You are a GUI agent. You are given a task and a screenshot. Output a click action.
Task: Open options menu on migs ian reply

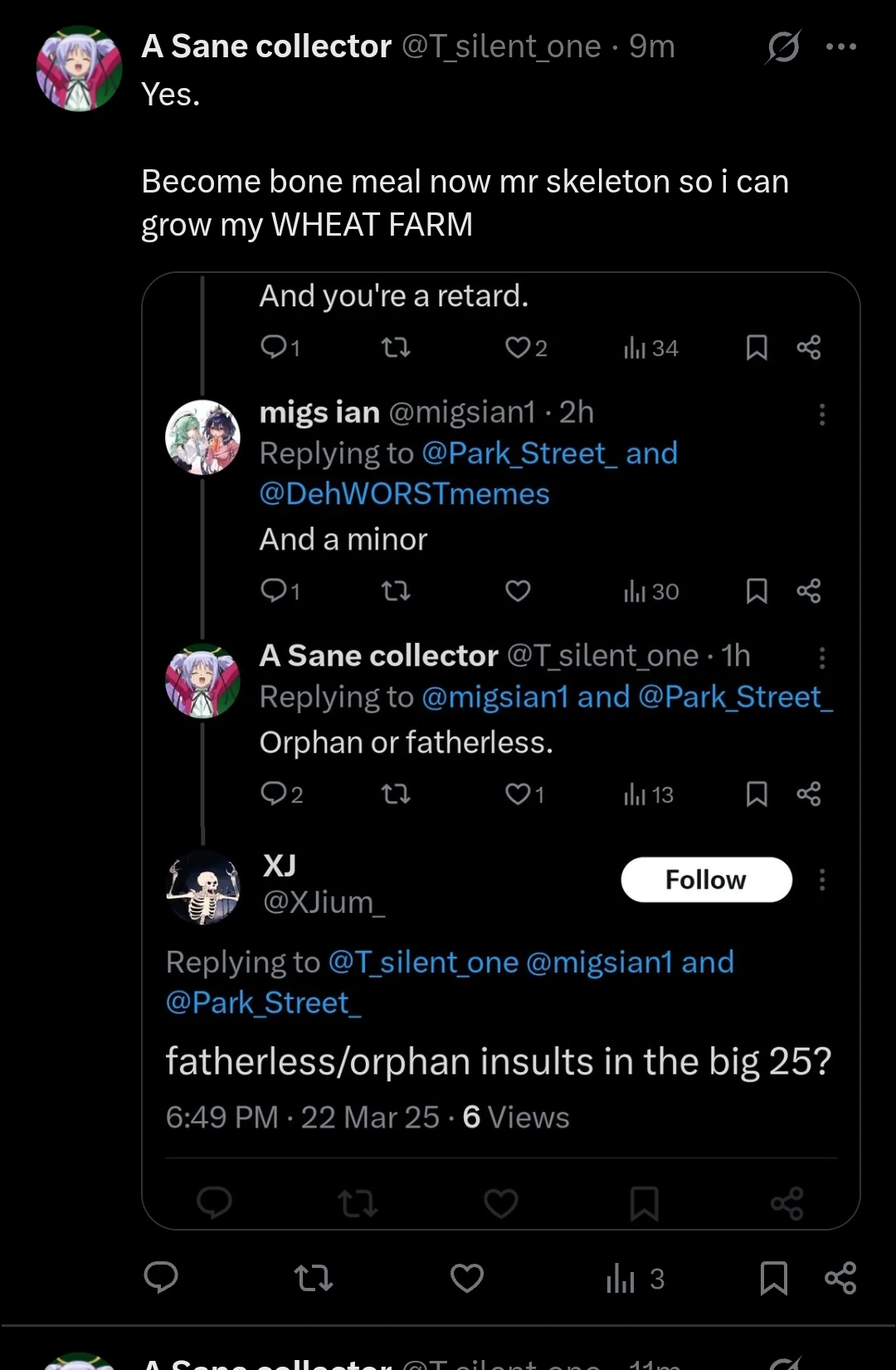point(822,414)
